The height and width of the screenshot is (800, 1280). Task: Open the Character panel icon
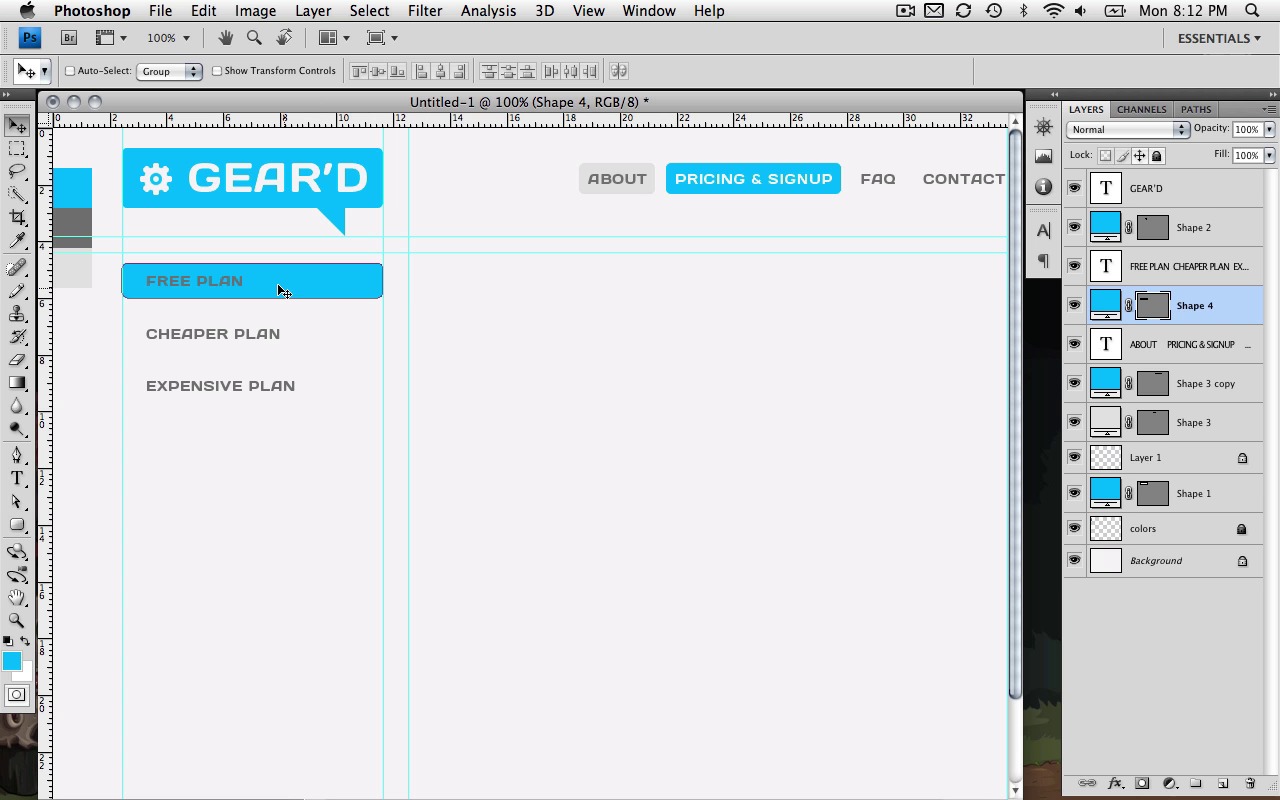click(1043, 230)
